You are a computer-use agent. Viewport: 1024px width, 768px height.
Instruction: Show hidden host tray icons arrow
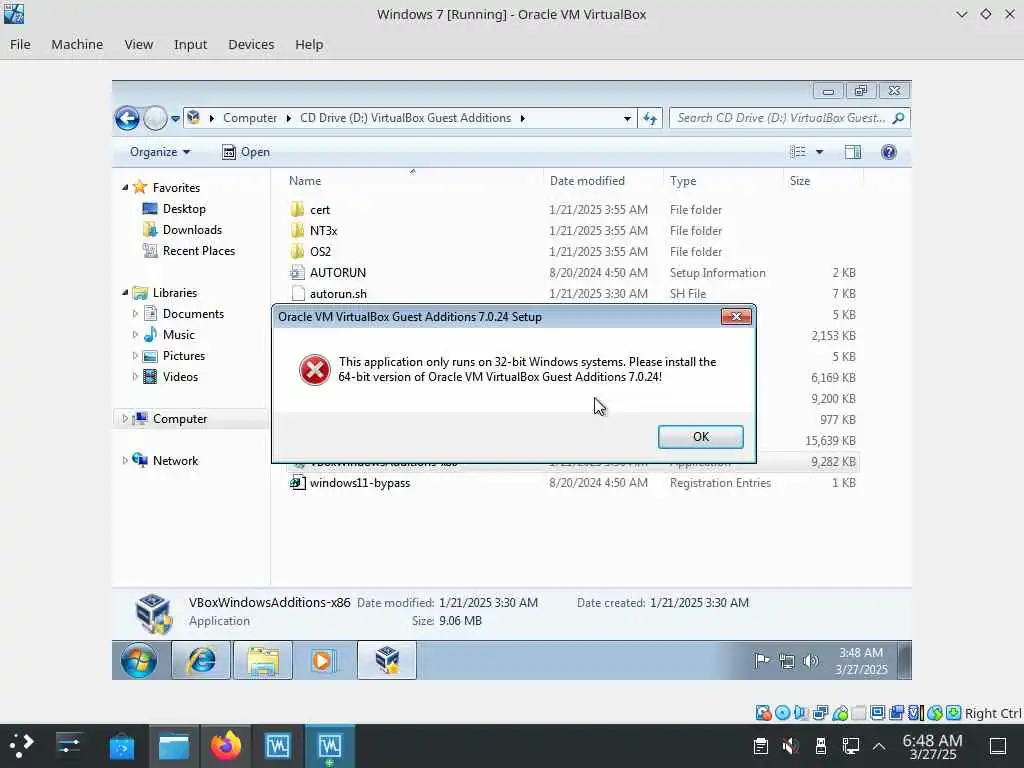click(879, 746)
